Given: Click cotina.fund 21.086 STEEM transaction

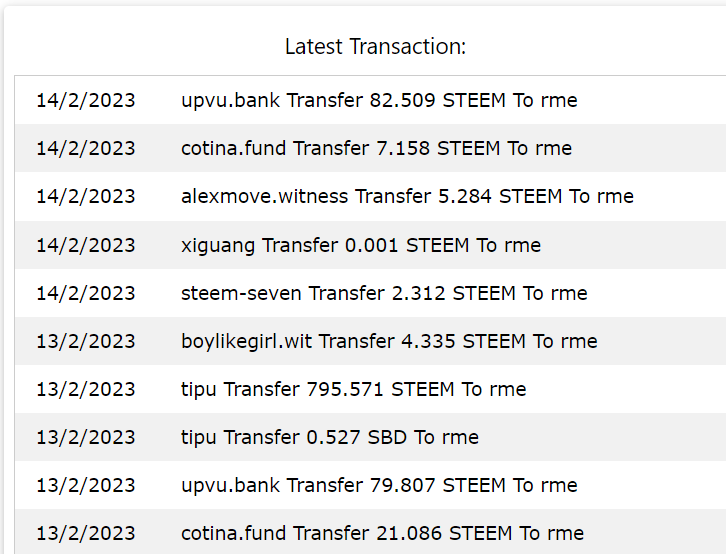Looking at the screenshot, I should coord(370,532).
